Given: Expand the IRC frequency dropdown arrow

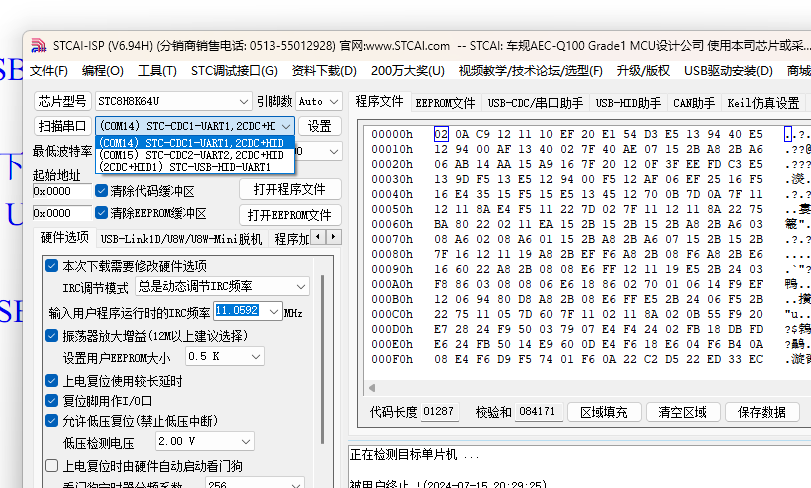Looking at the screenshot, I should [274, 311].
